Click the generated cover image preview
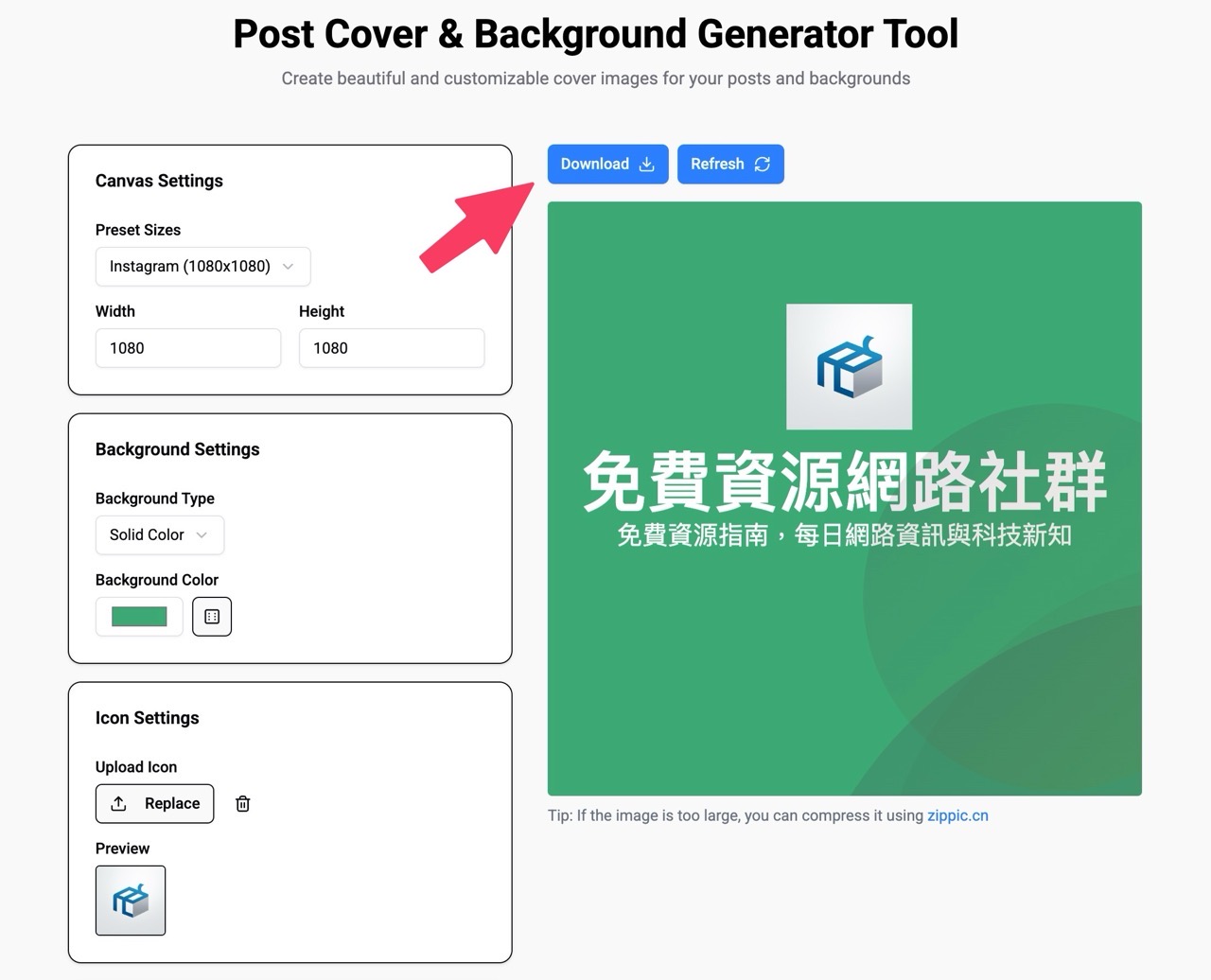Image resolution: width=1211 pixels, height=980 pixels. 845,499
